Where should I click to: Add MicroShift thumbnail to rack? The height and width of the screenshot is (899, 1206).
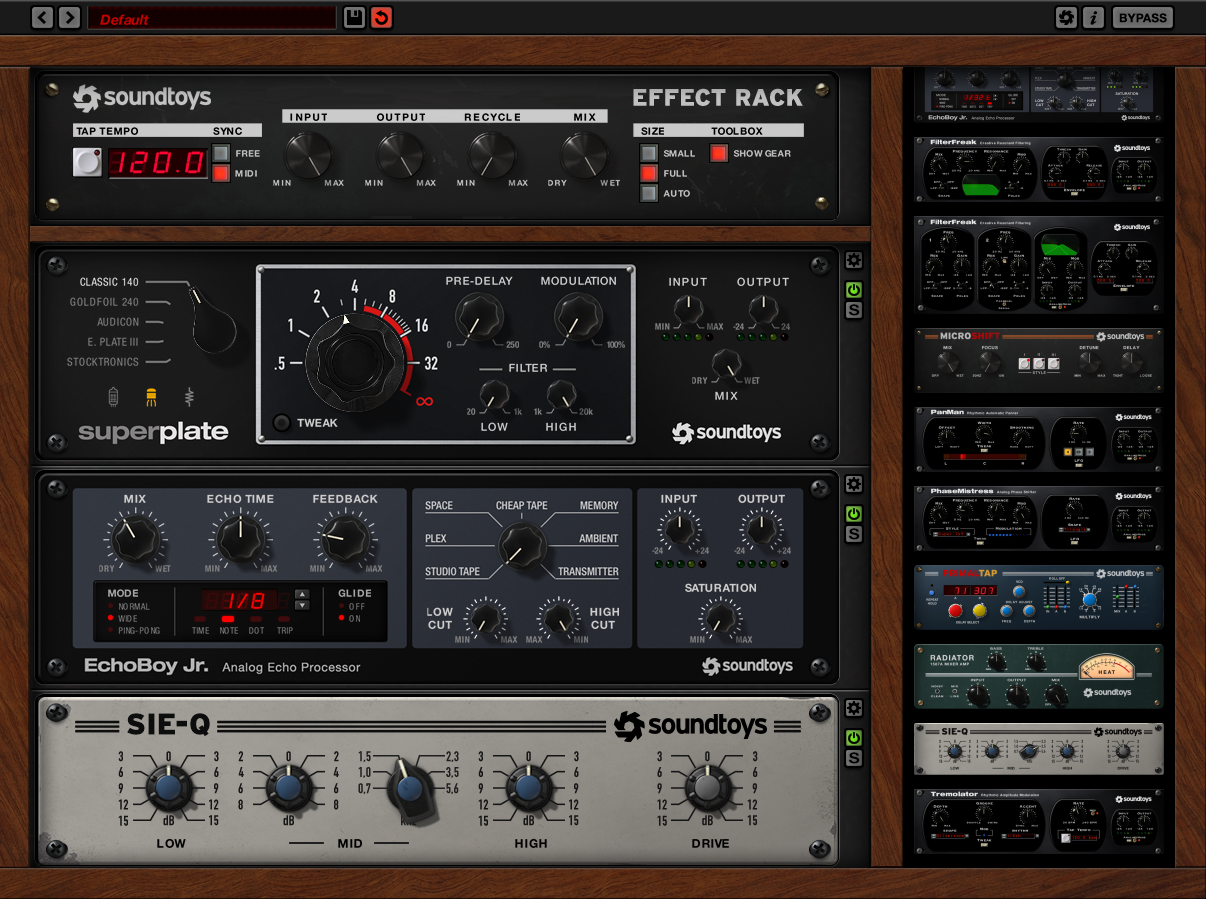coord(1039,360)
